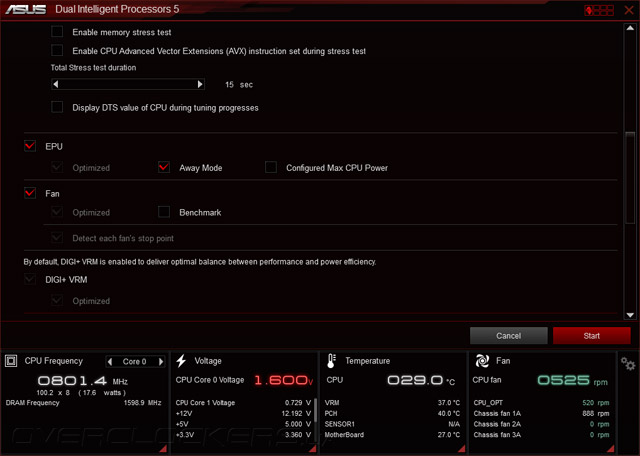Click the Fan panel spinner icon

tap(482, 361)
